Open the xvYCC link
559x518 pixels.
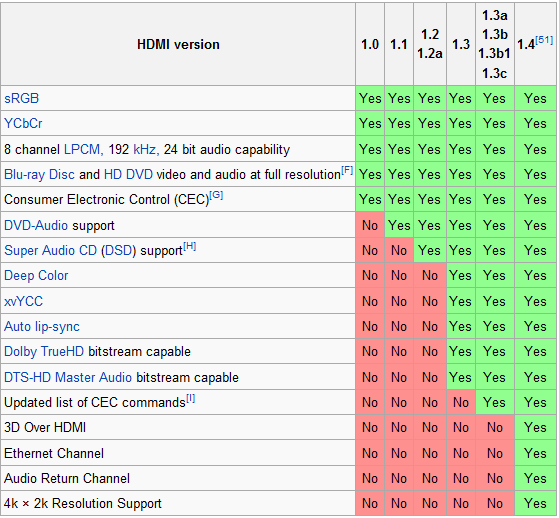coord(24,301)
